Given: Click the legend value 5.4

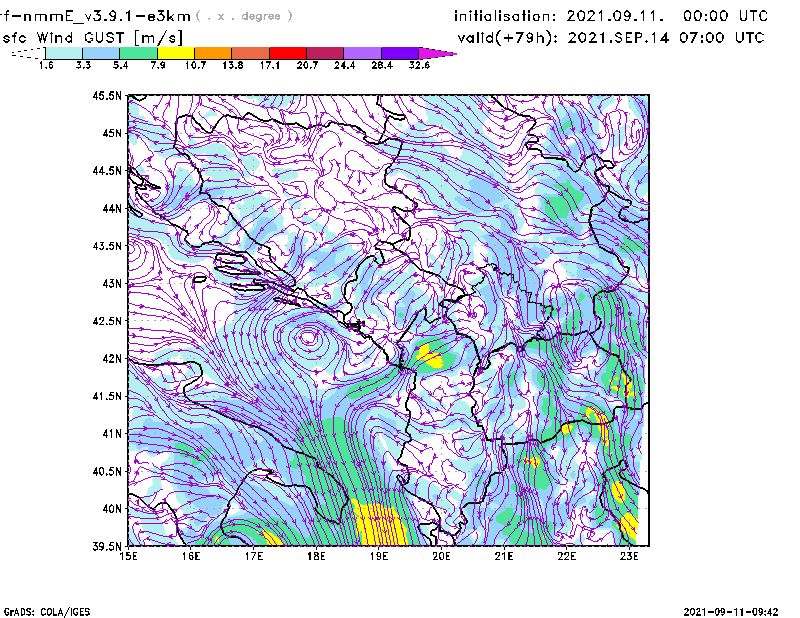Looking at the screenshot, I should point(120,65).
